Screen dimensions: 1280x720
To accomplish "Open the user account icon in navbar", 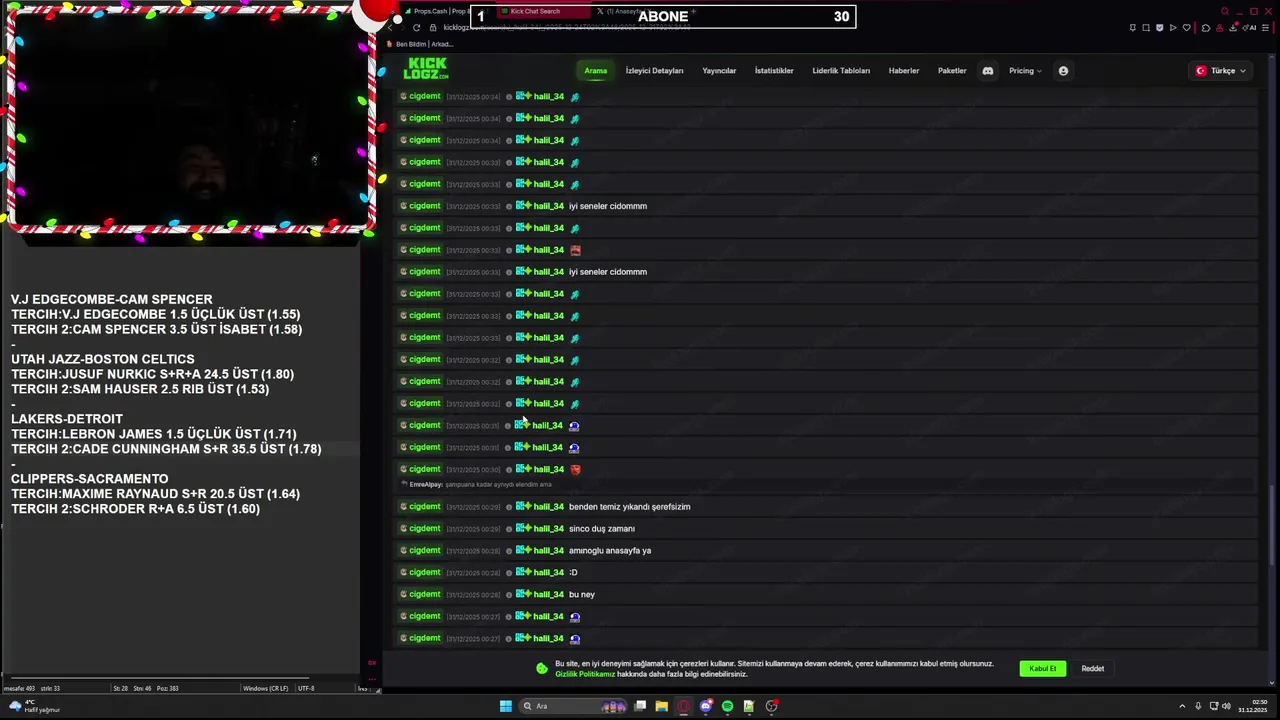I will click(x=1063, y=71).
